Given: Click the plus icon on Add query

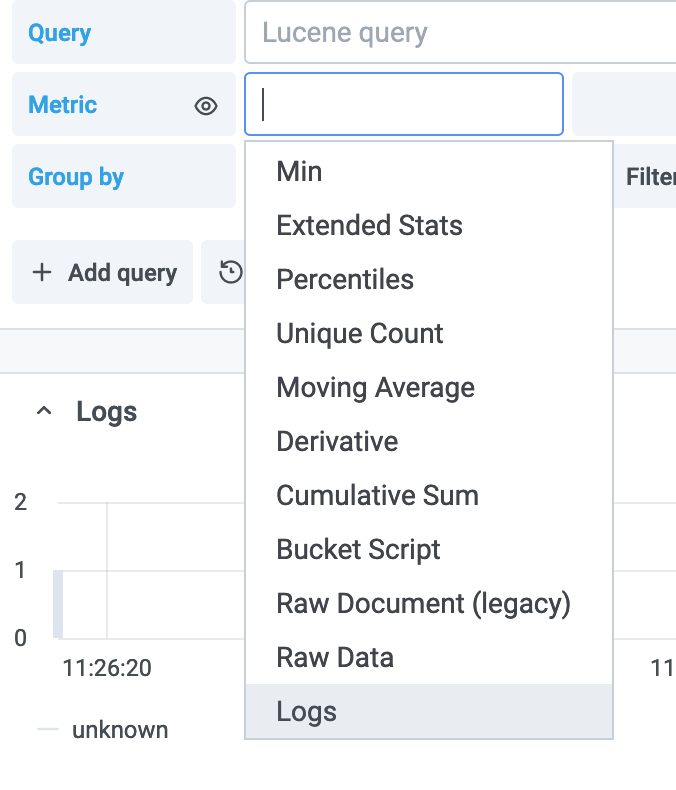Looking at the screenshot, I should [42, 273].
